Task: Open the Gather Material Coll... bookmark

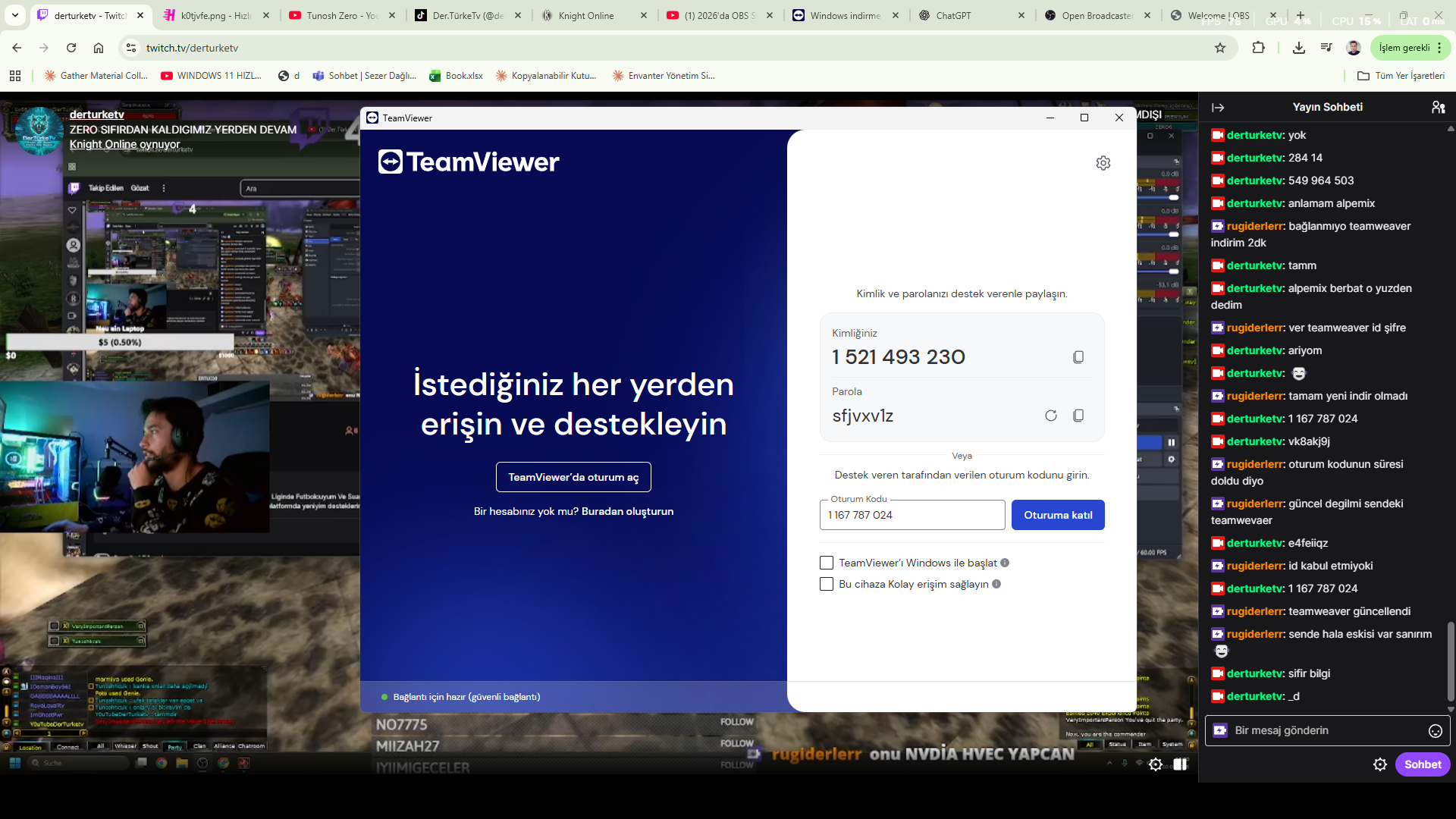Action: coord(96,76)
